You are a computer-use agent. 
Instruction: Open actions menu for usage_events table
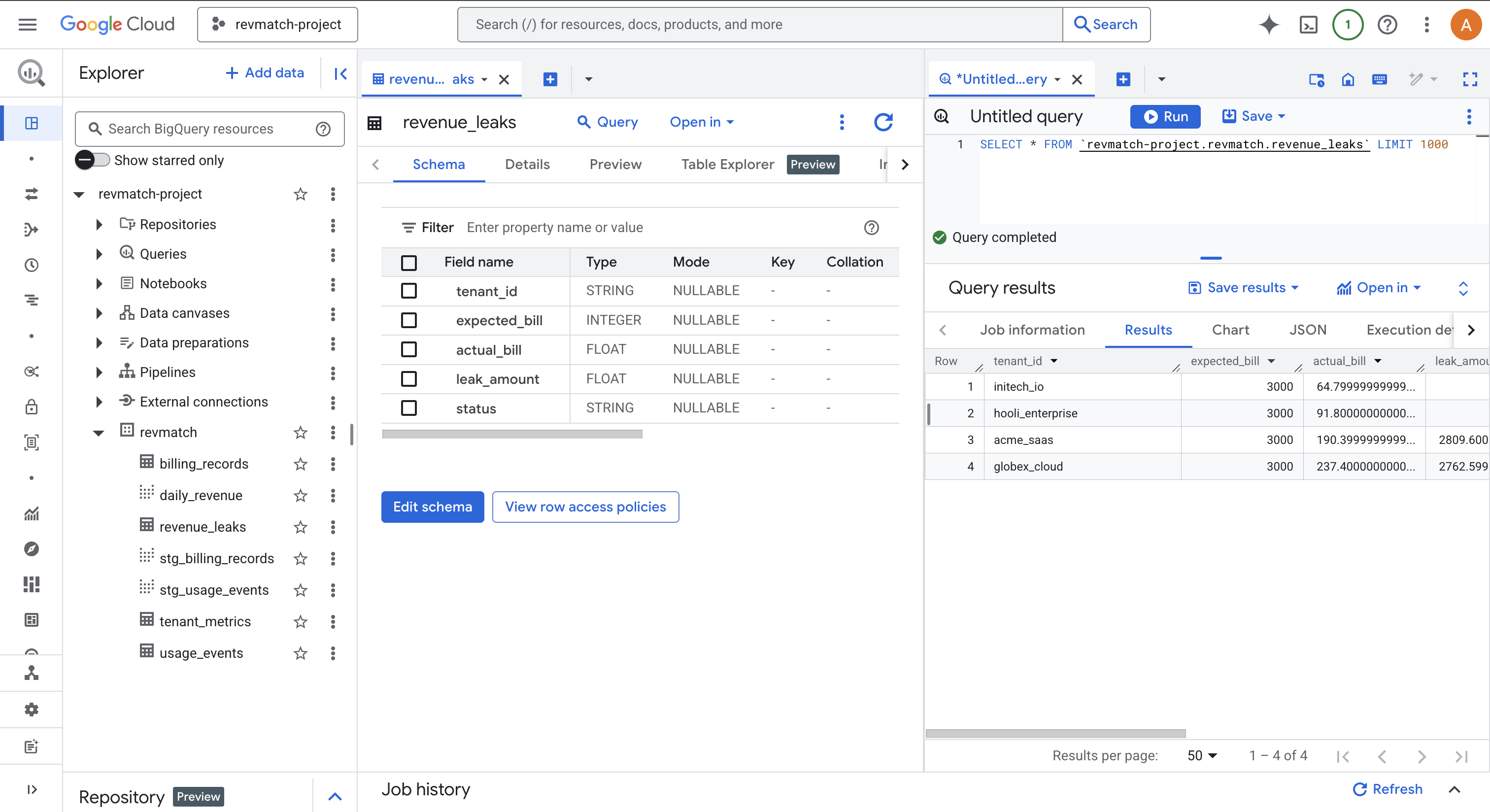pos(333,653)
